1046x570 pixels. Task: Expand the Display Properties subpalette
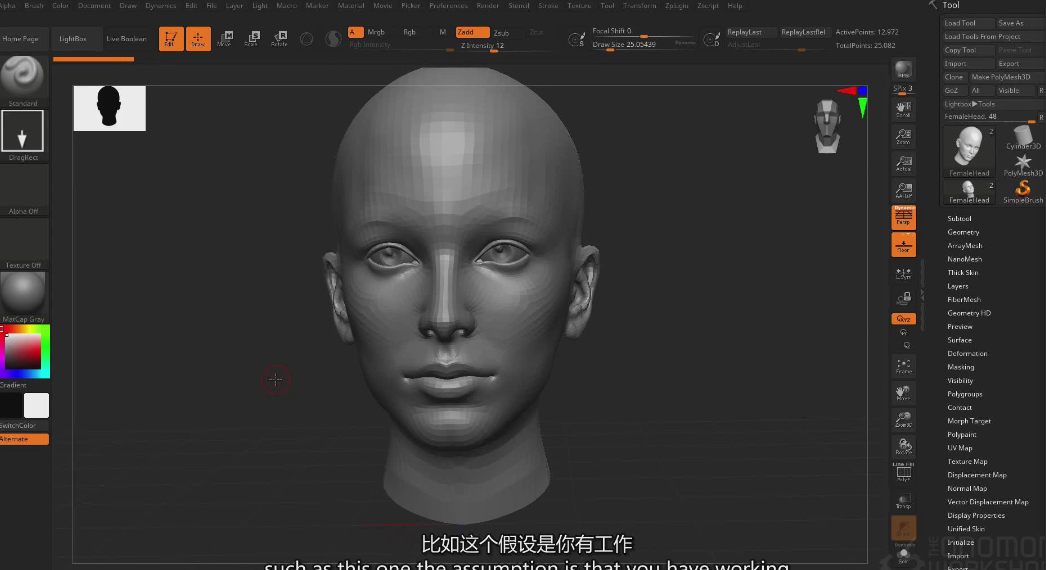point(975,515)
